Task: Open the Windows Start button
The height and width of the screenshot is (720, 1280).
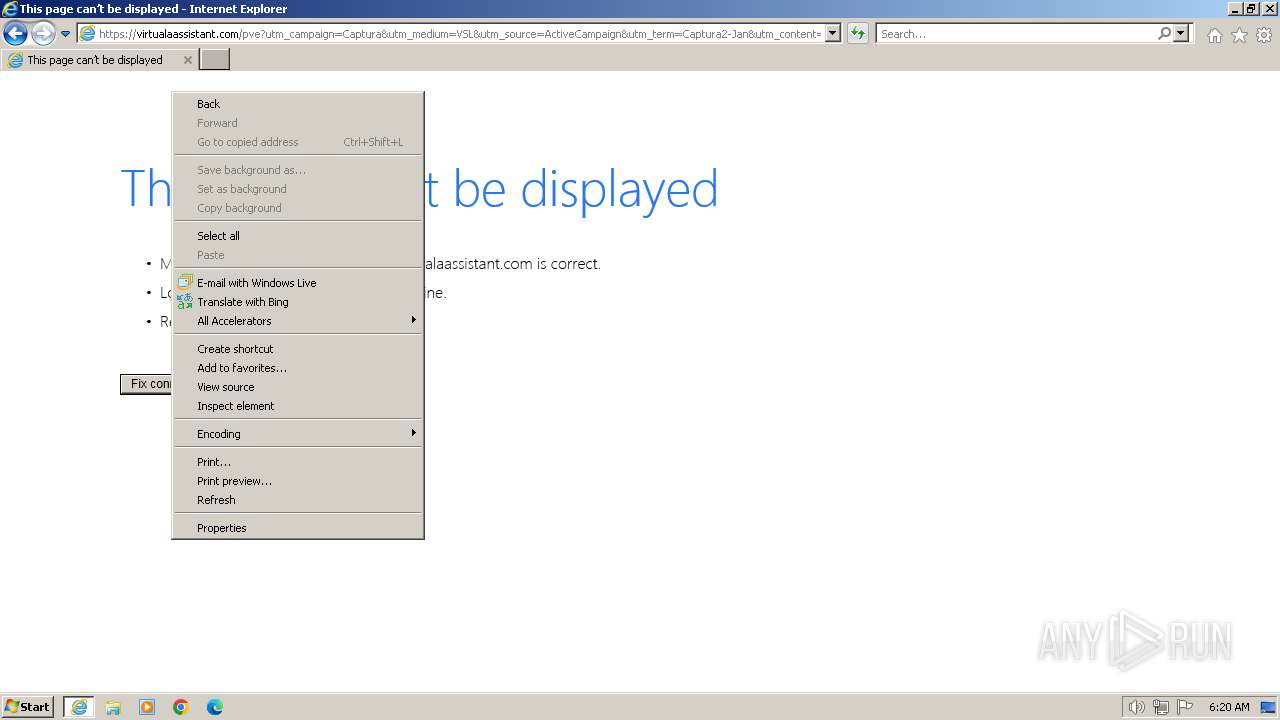Action: click(x=27, y=707)
